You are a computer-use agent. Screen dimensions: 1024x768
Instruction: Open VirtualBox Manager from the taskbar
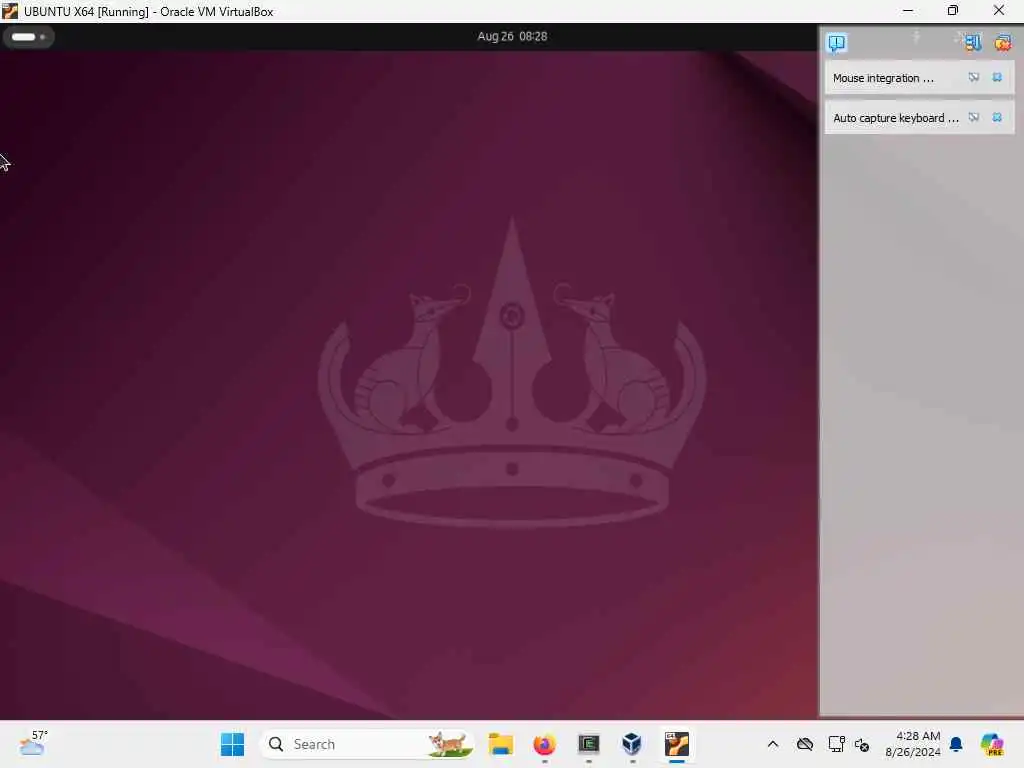(632, 744)
